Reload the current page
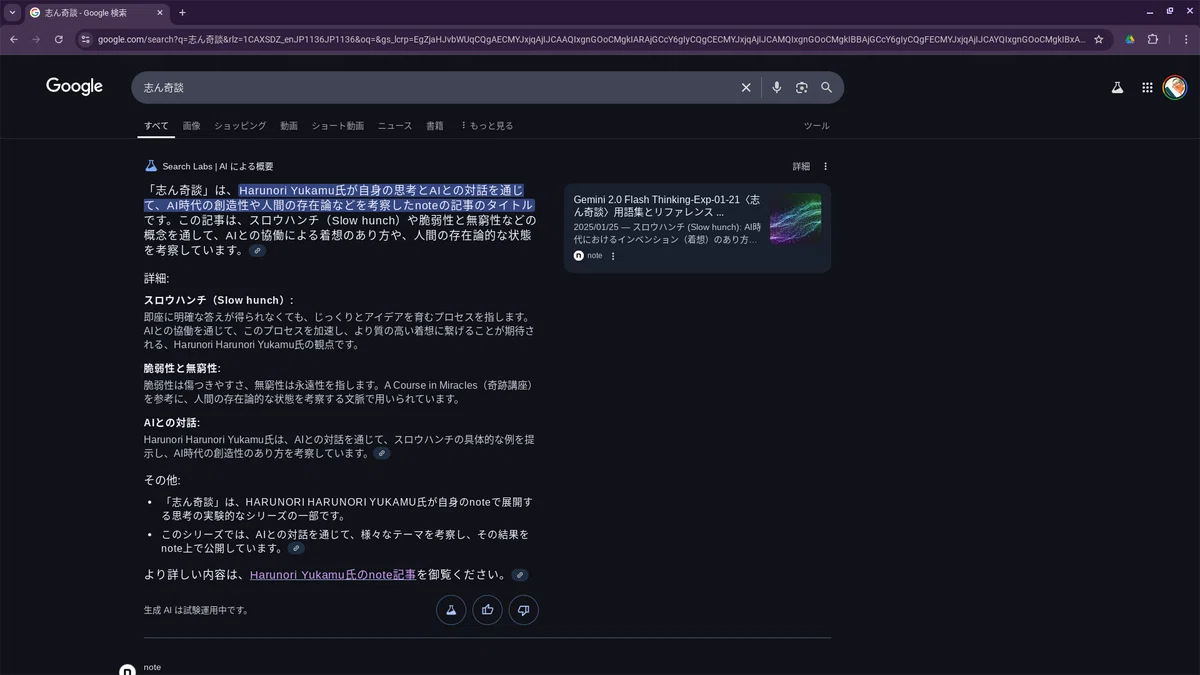 click(x=59, y=39)
